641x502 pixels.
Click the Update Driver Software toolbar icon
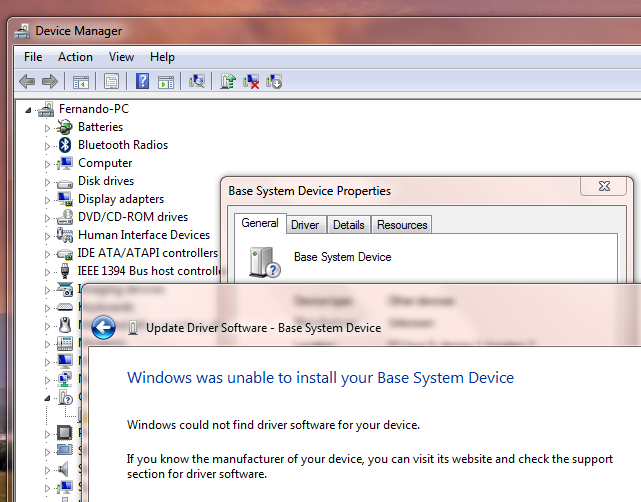[x=228, y=81]
